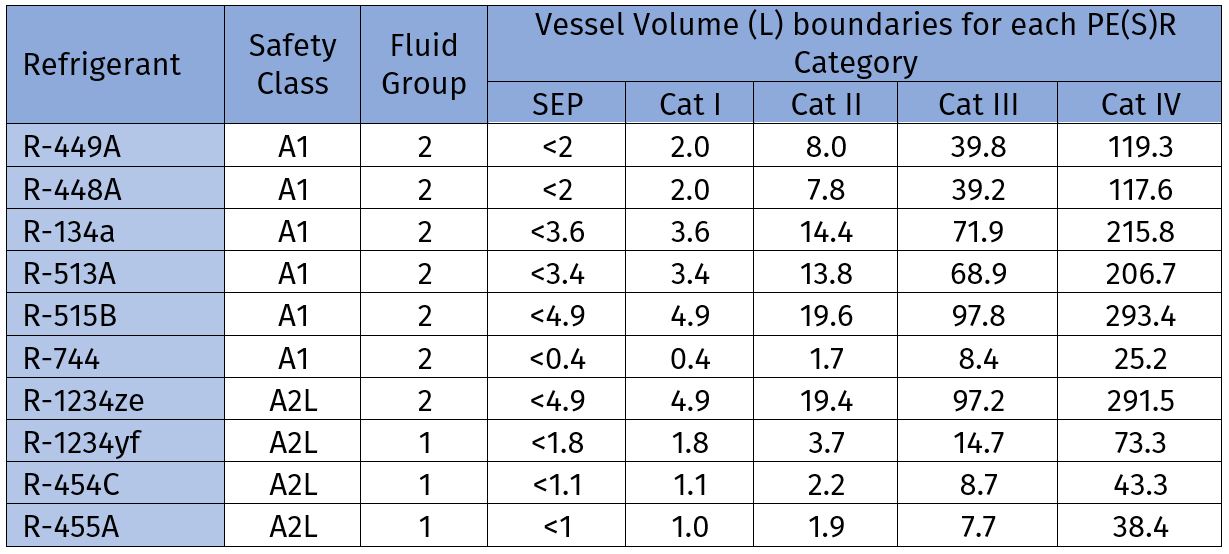Click the Cat IV column header
1229x554 pixels.
1140,104
